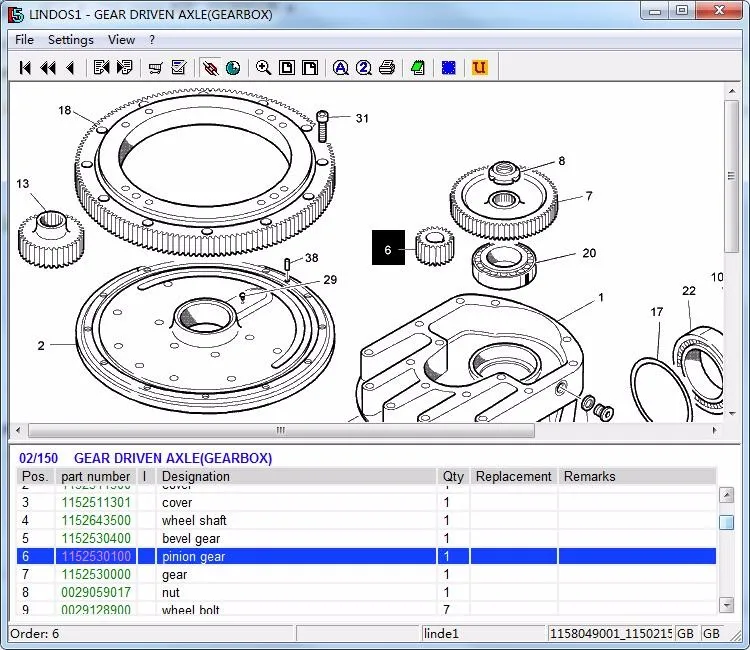
Task: Toggle the crossed-out link icon
Action: point(210,67)
